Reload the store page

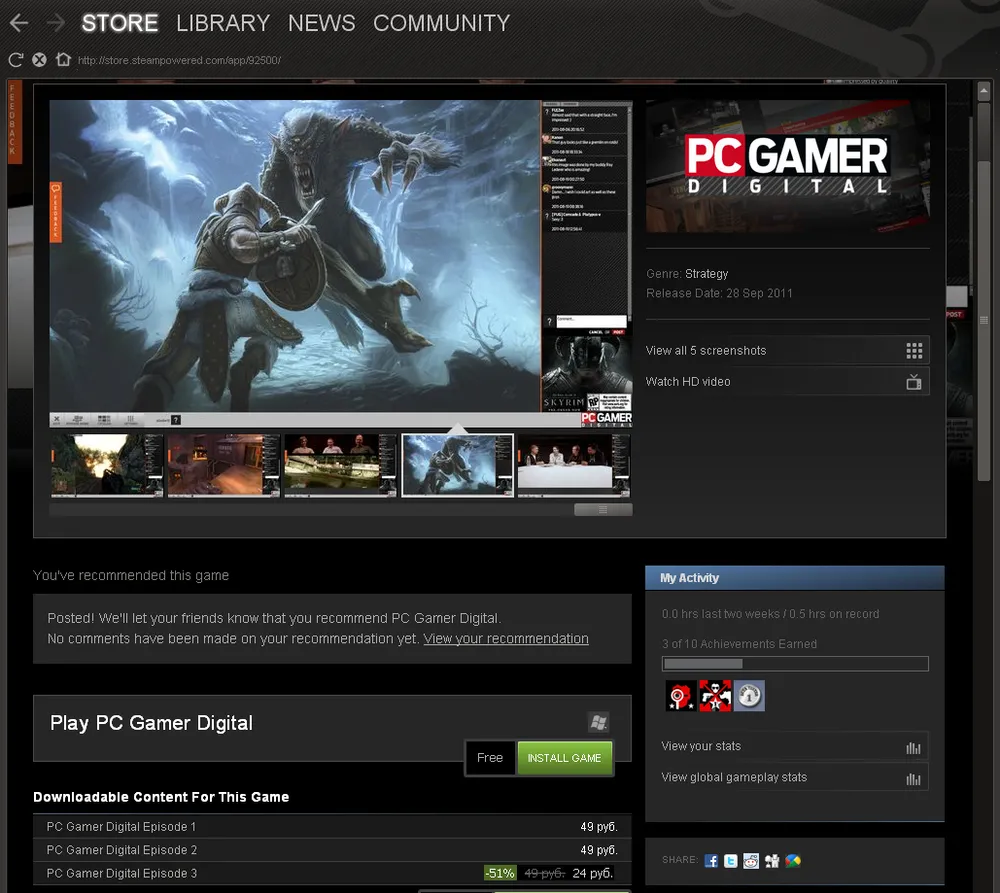(15, 60)
